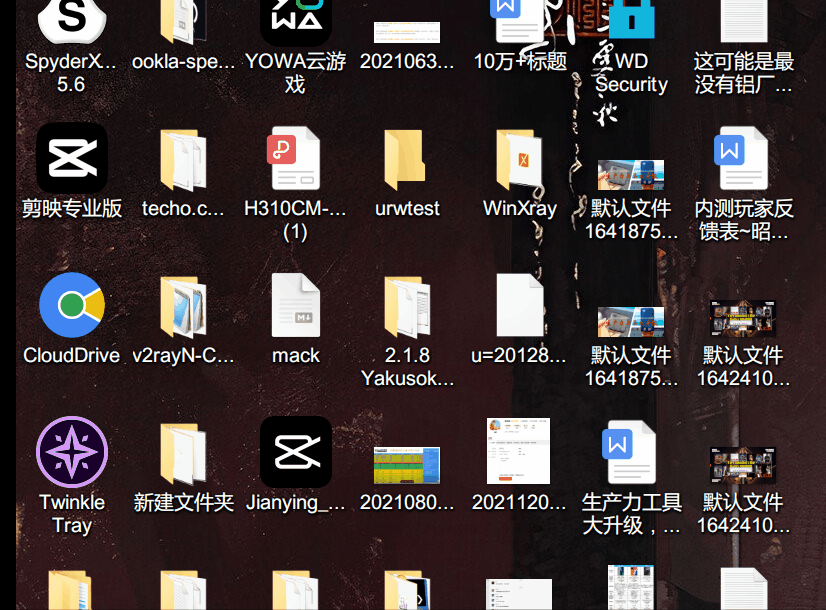Launch the YOWA云游戏 app icon
The image size is (826, 610).
[296, 21]
